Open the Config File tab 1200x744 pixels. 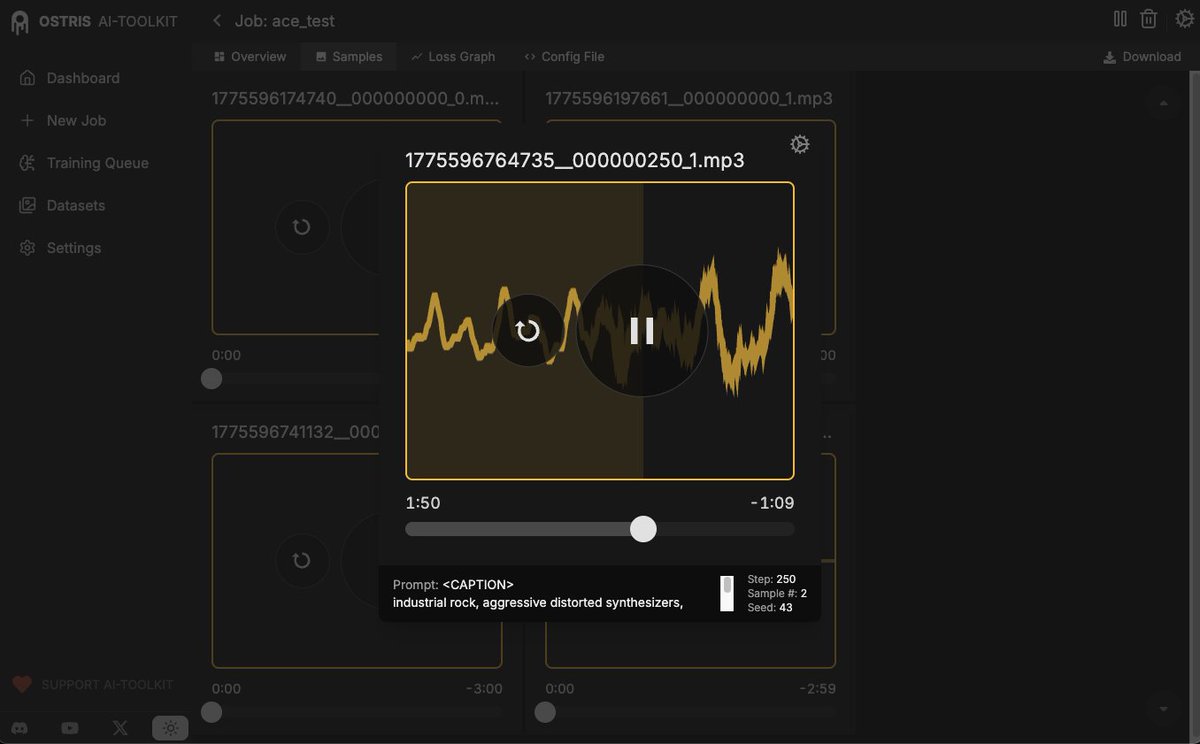tap(564, 57)
